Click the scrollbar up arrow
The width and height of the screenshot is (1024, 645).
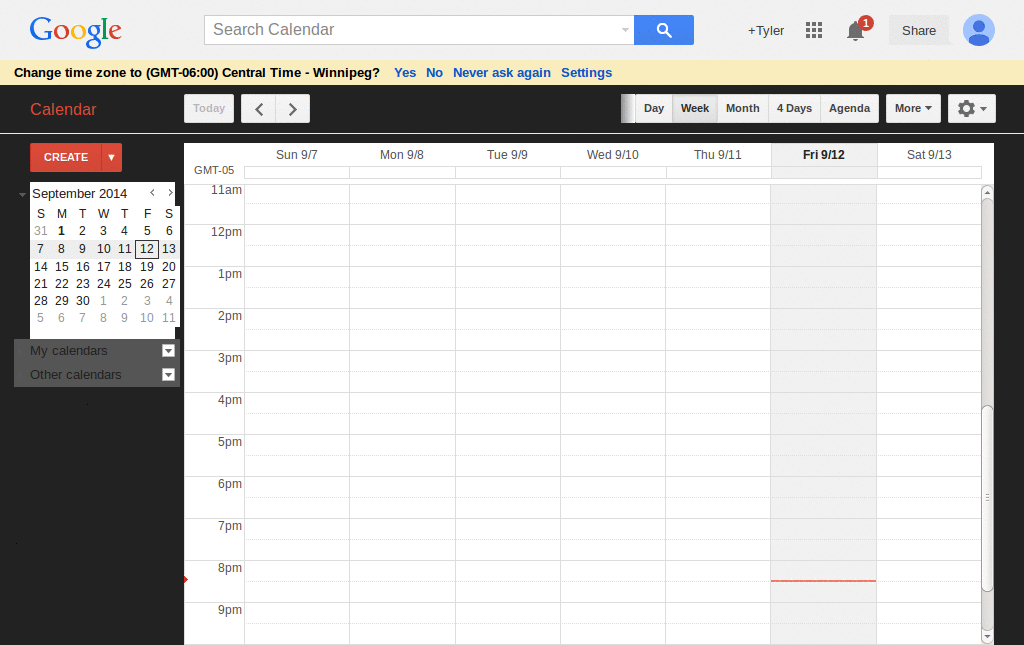987,192
